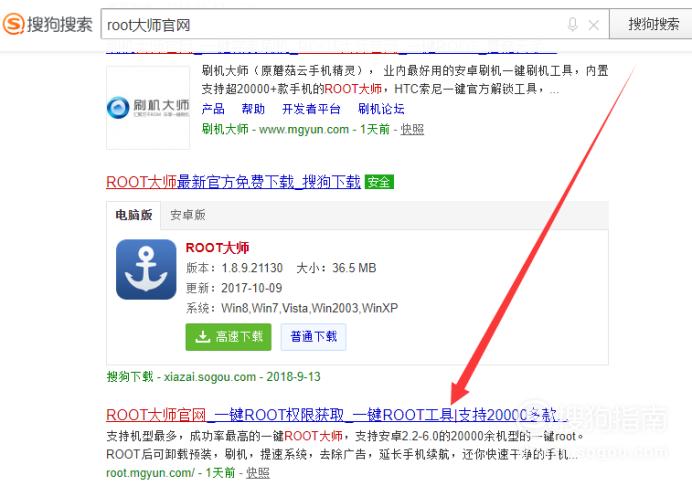The width and height of the screenshot is (692, 486).
Task: Click the green 安全 badge
Action: [x=379, y=182]
